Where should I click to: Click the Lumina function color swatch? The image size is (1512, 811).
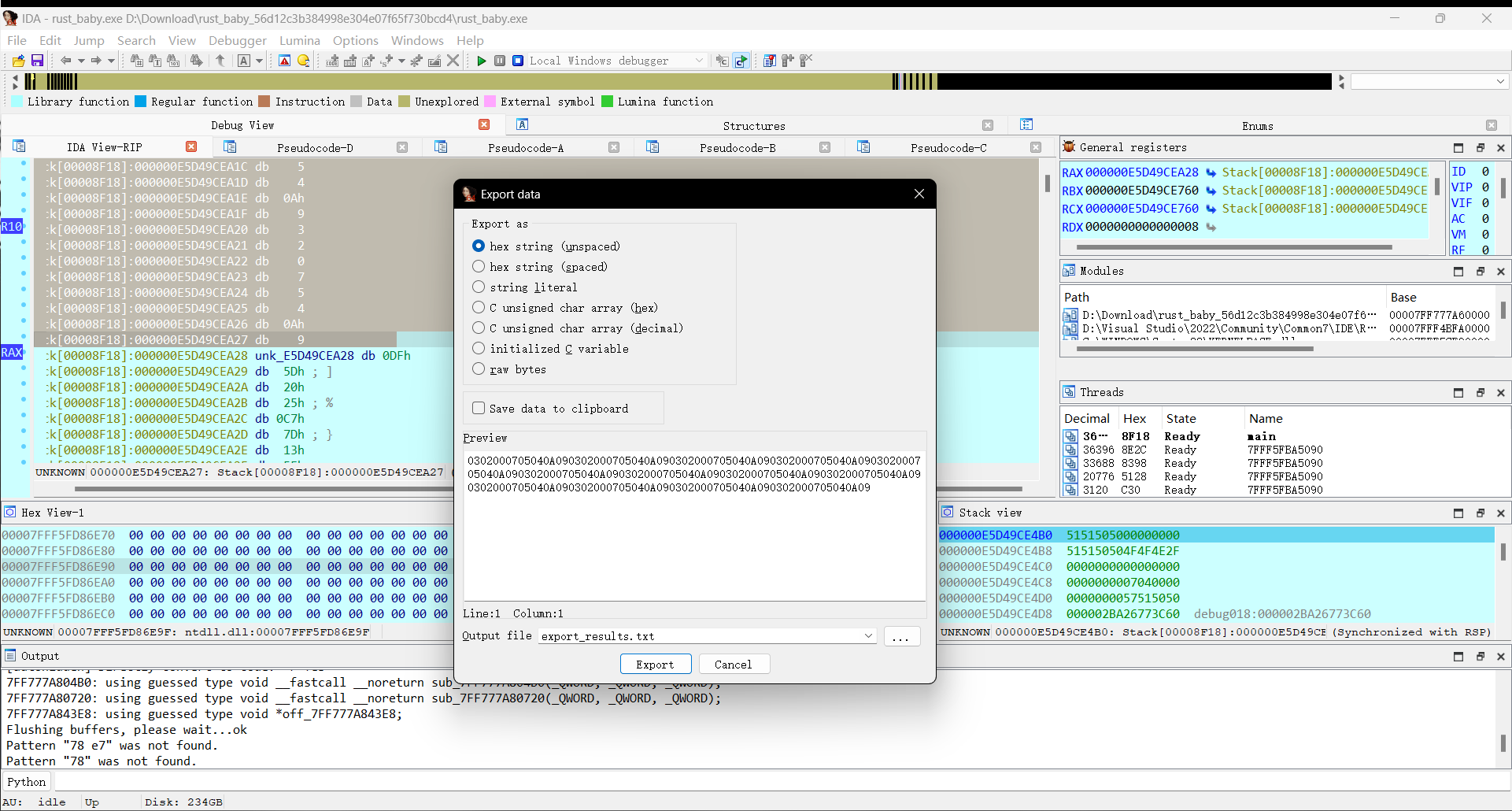pos(607,102)
